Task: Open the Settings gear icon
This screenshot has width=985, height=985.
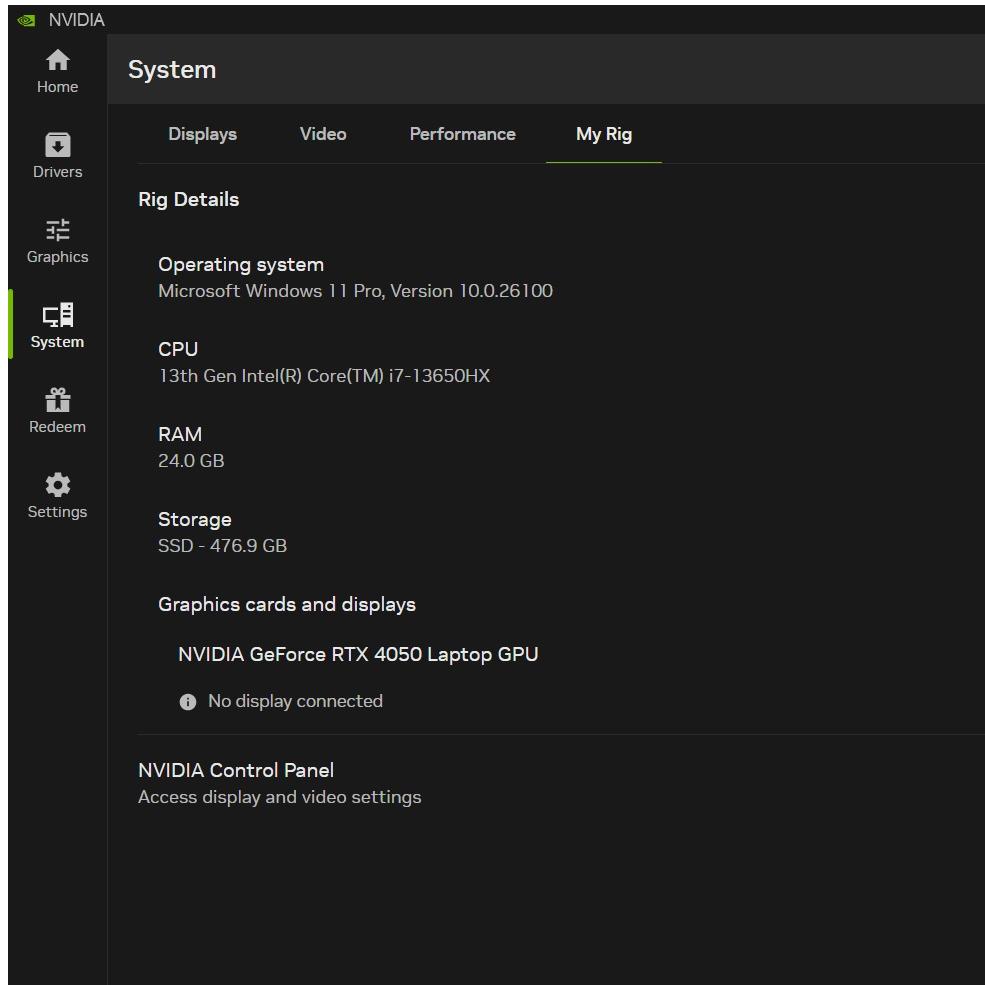Action: [58, 486]
